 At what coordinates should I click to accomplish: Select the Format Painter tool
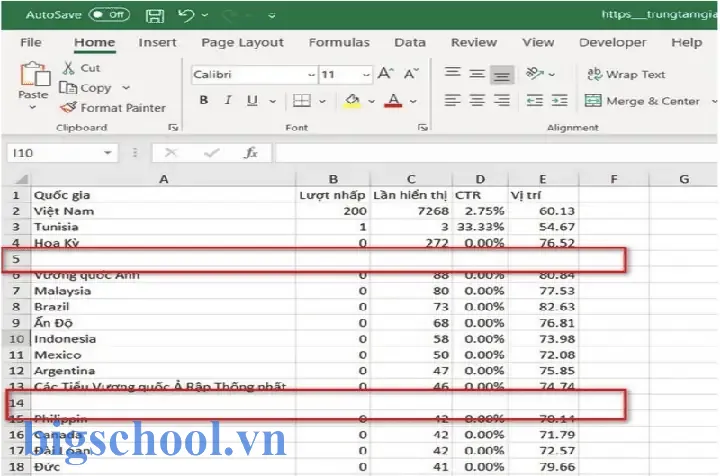tap(112, 108)
